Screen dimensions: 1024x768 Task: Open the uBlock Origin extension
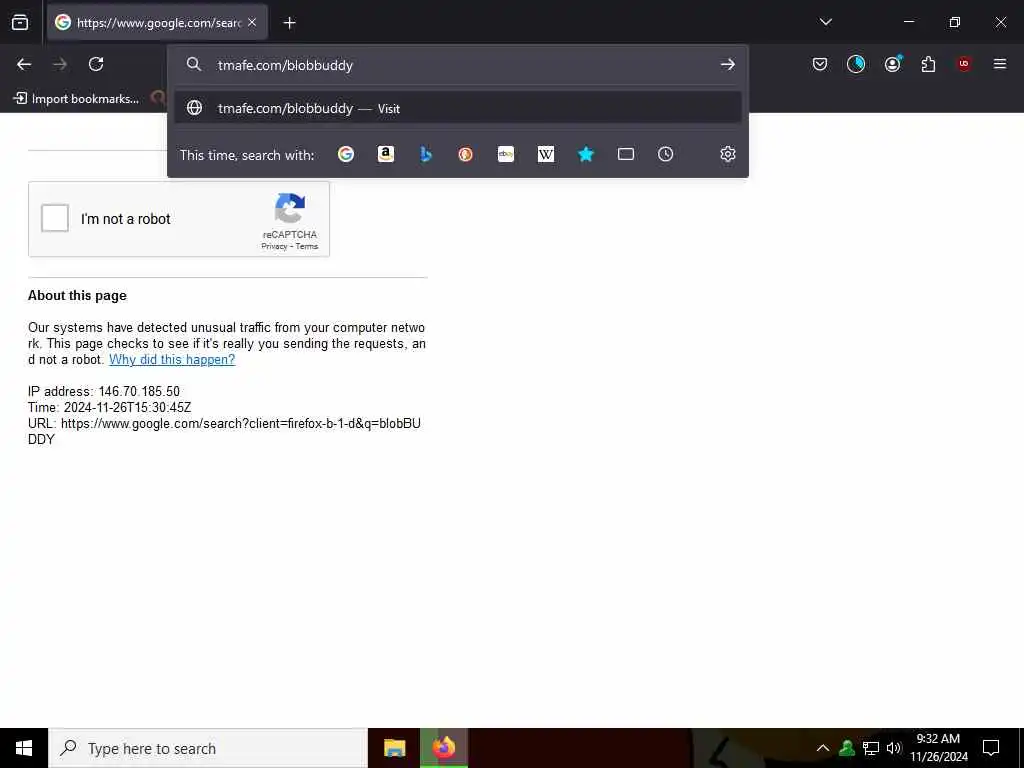[x=964, y=64]
